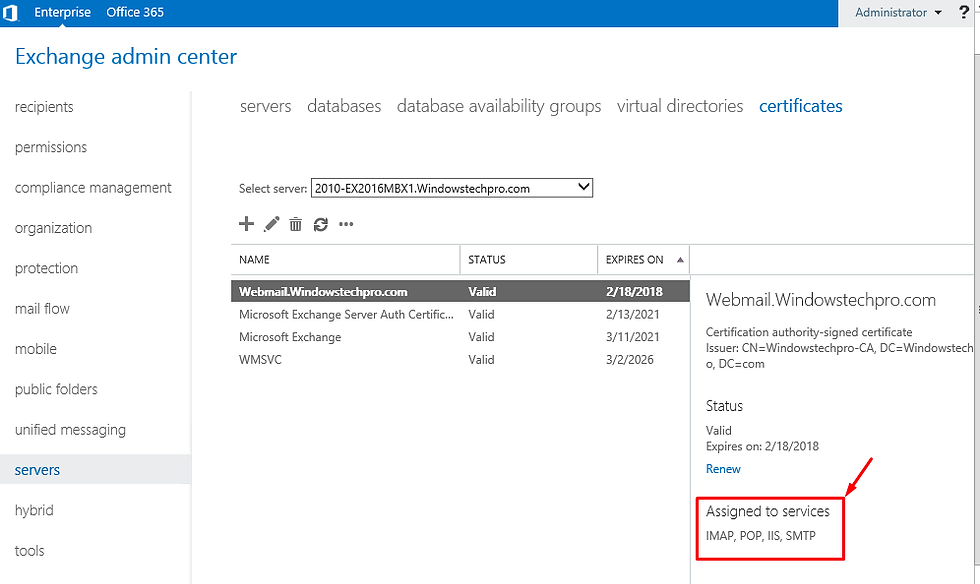The image size is (980, 584).
Task: Open protection section
Action: click(x=46, y=268)
